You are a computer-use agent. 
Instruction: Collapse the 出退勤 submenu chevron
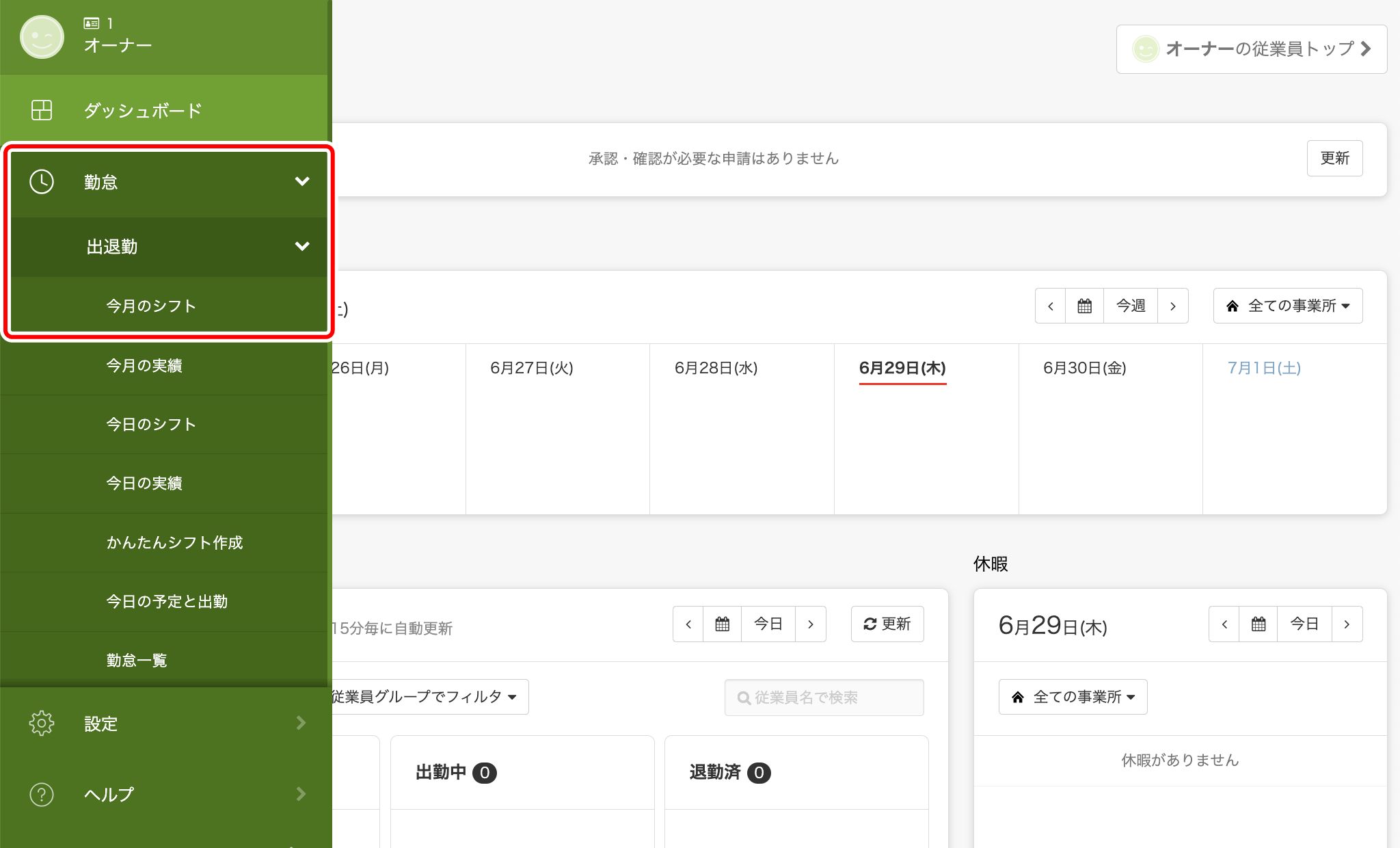tap(302, 246)
